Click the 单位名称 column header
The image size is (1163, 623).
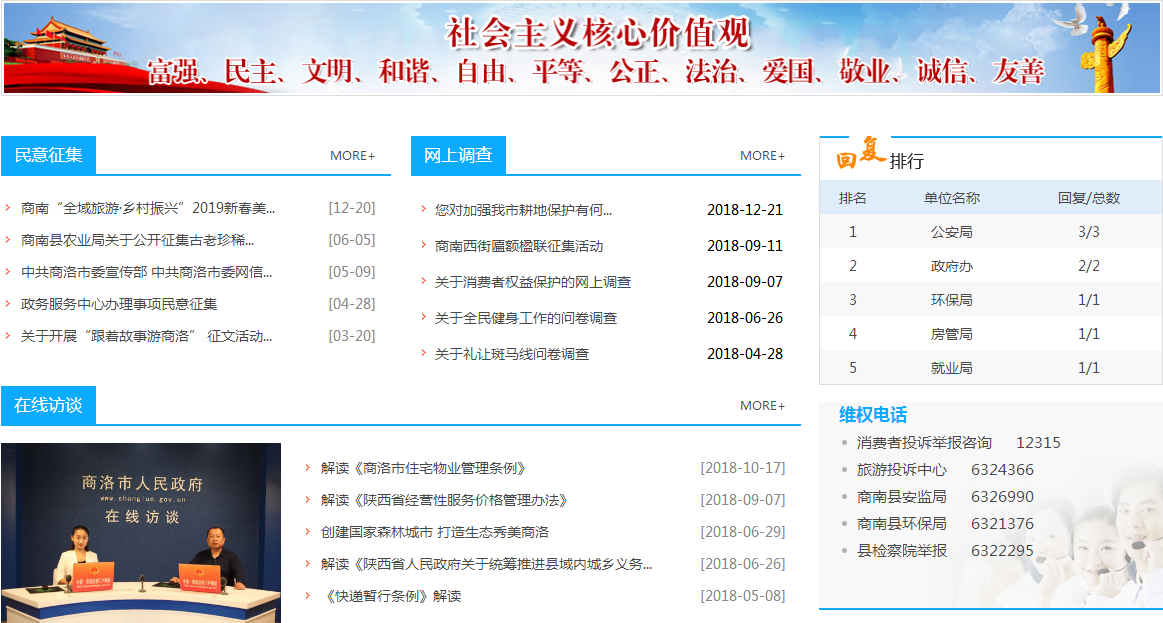[x=952, y=198]
